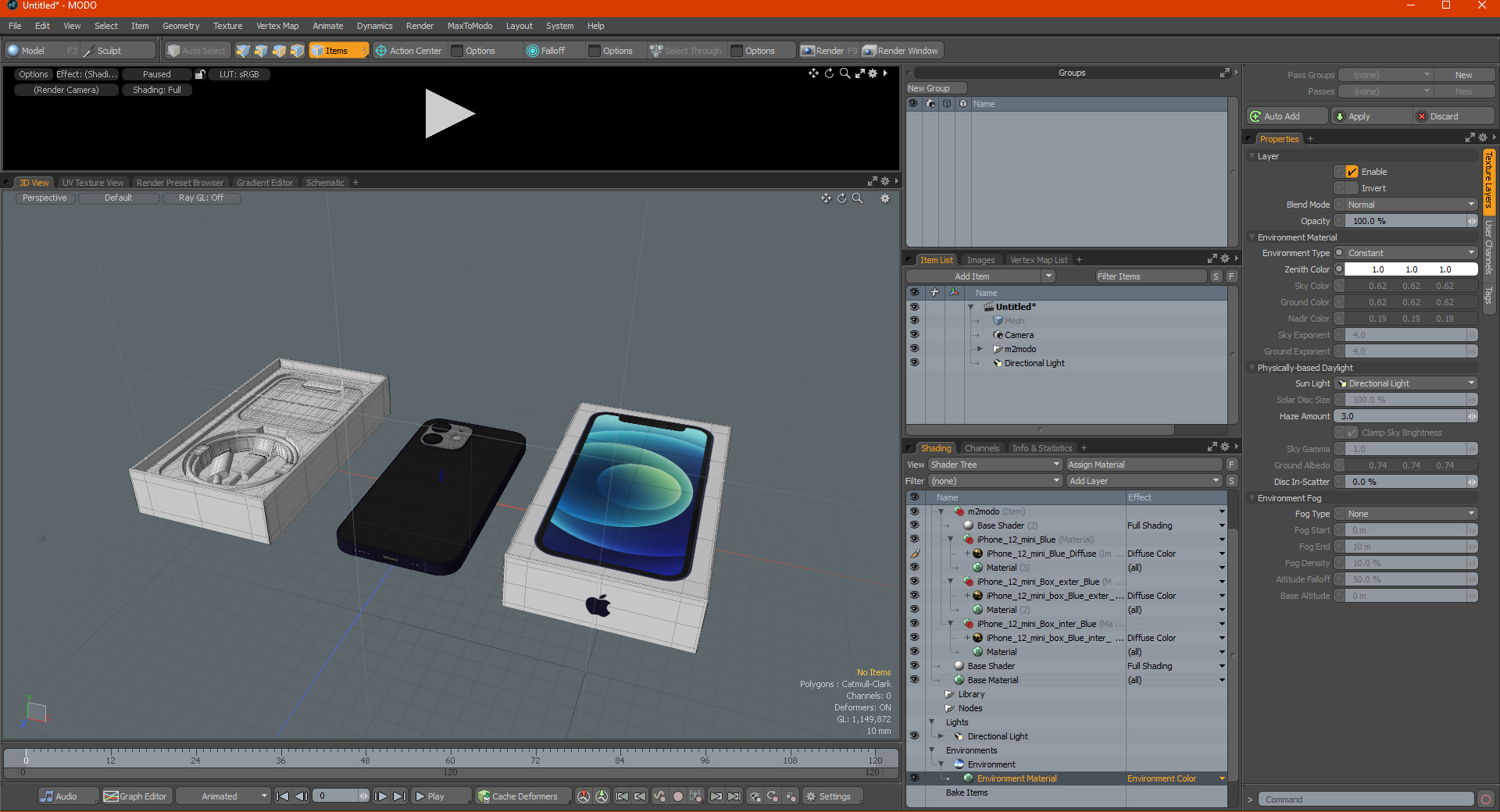Open the Graph Editor
The height and width of the screenshot is (812, 1500).
[136, 796]
